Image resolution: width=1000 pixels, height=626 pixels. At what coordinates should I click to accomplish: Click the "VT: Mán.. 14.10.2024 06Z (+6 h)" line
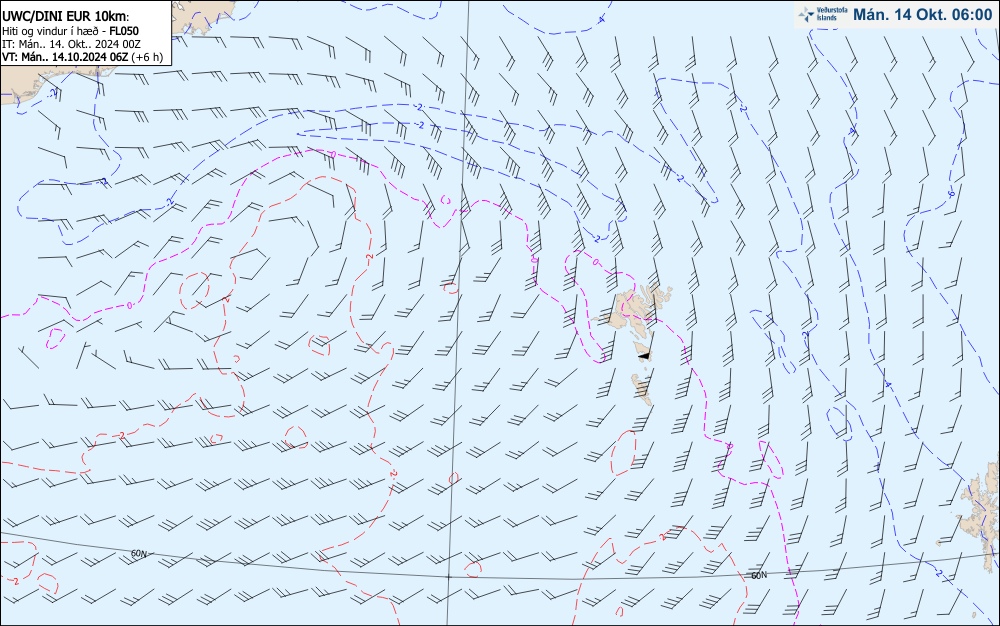click(82, 57)
